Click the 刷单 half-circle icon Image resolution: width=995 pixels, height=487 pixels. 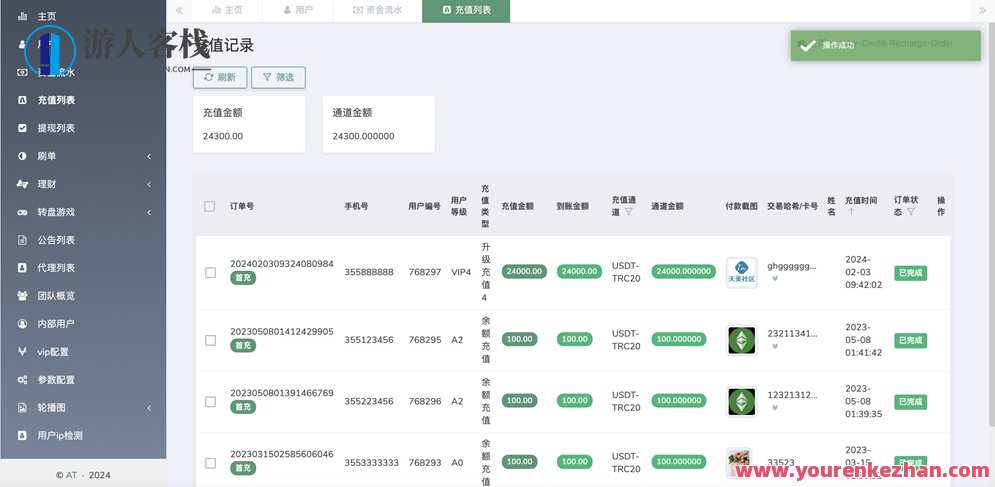pyautogui.click(x=22, y=156)
